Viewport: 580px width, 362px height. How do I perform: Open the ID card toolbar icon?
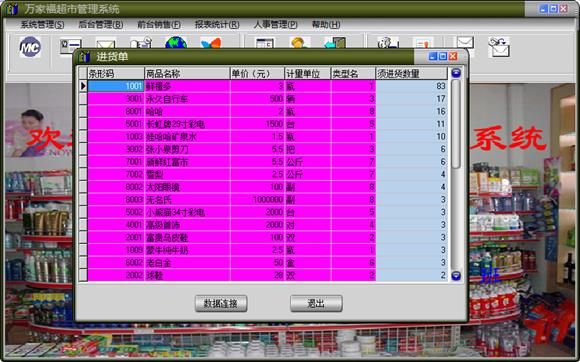tap(70, 46)
